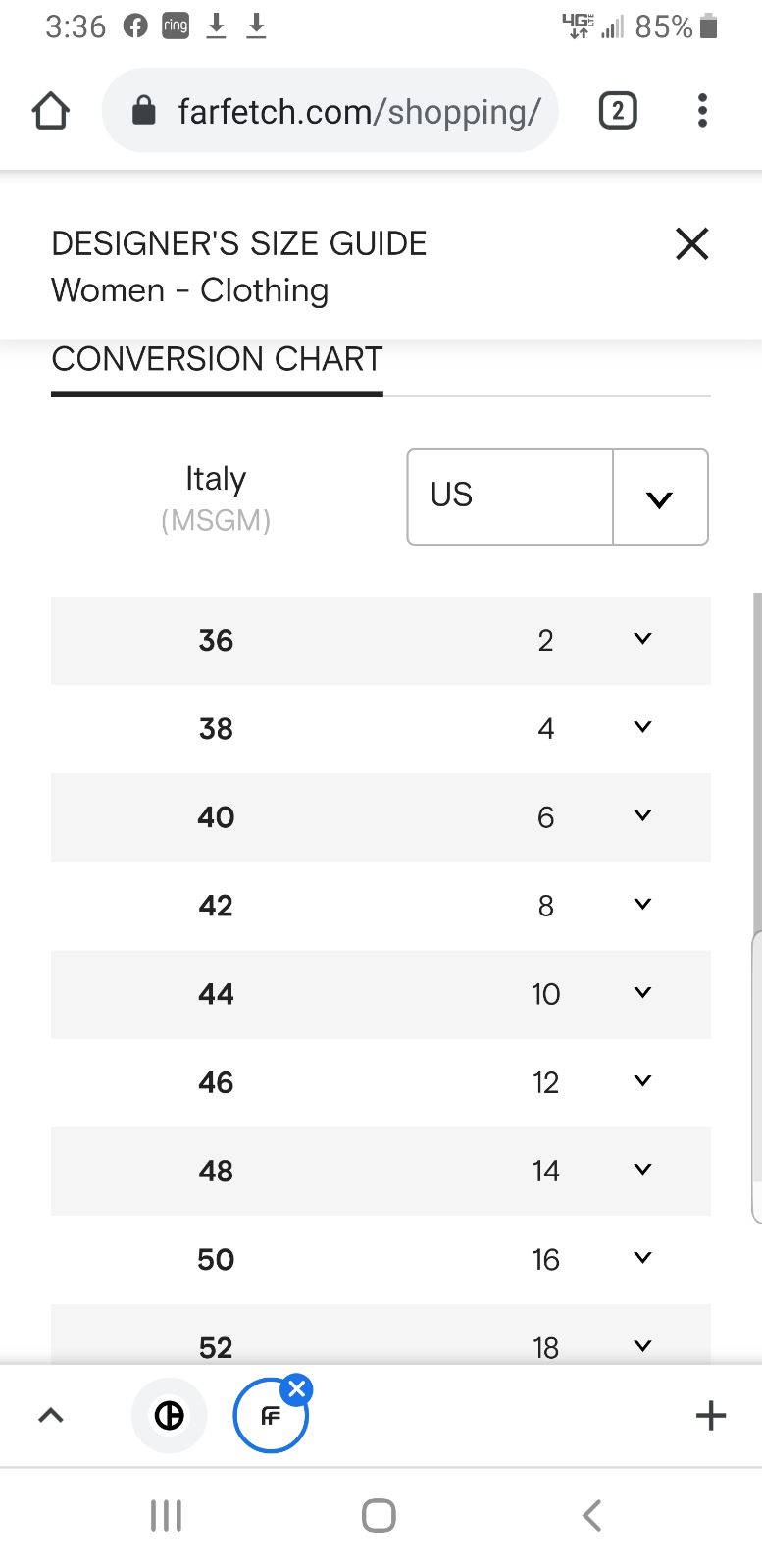Select the Conversion Chart tab
The height and width of the screenshot is (1568, 762).
click(x=217, y=359)
